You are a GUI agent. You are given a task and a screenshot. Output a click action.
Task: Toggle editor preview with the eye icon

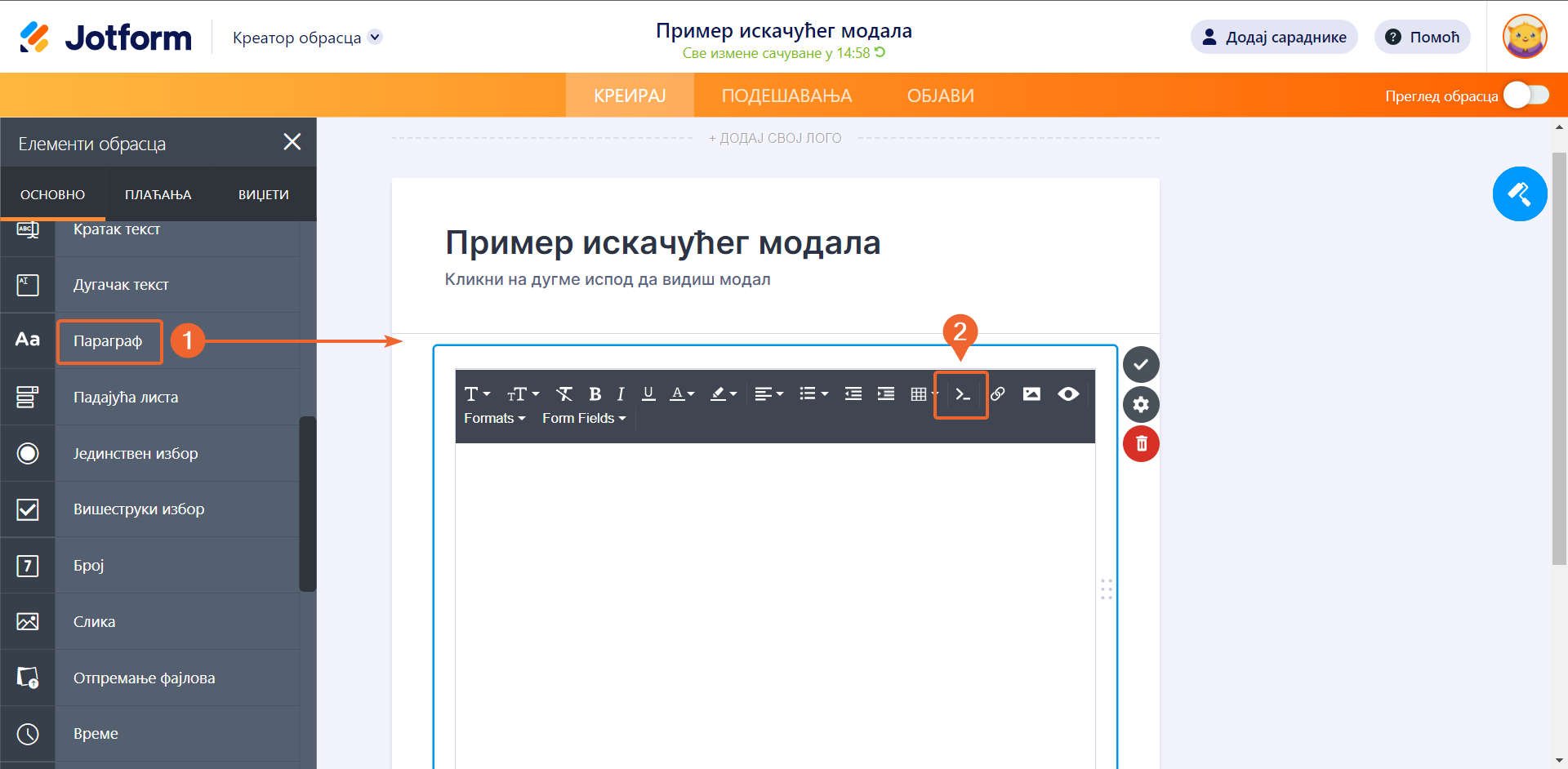tap(1068, 394)
